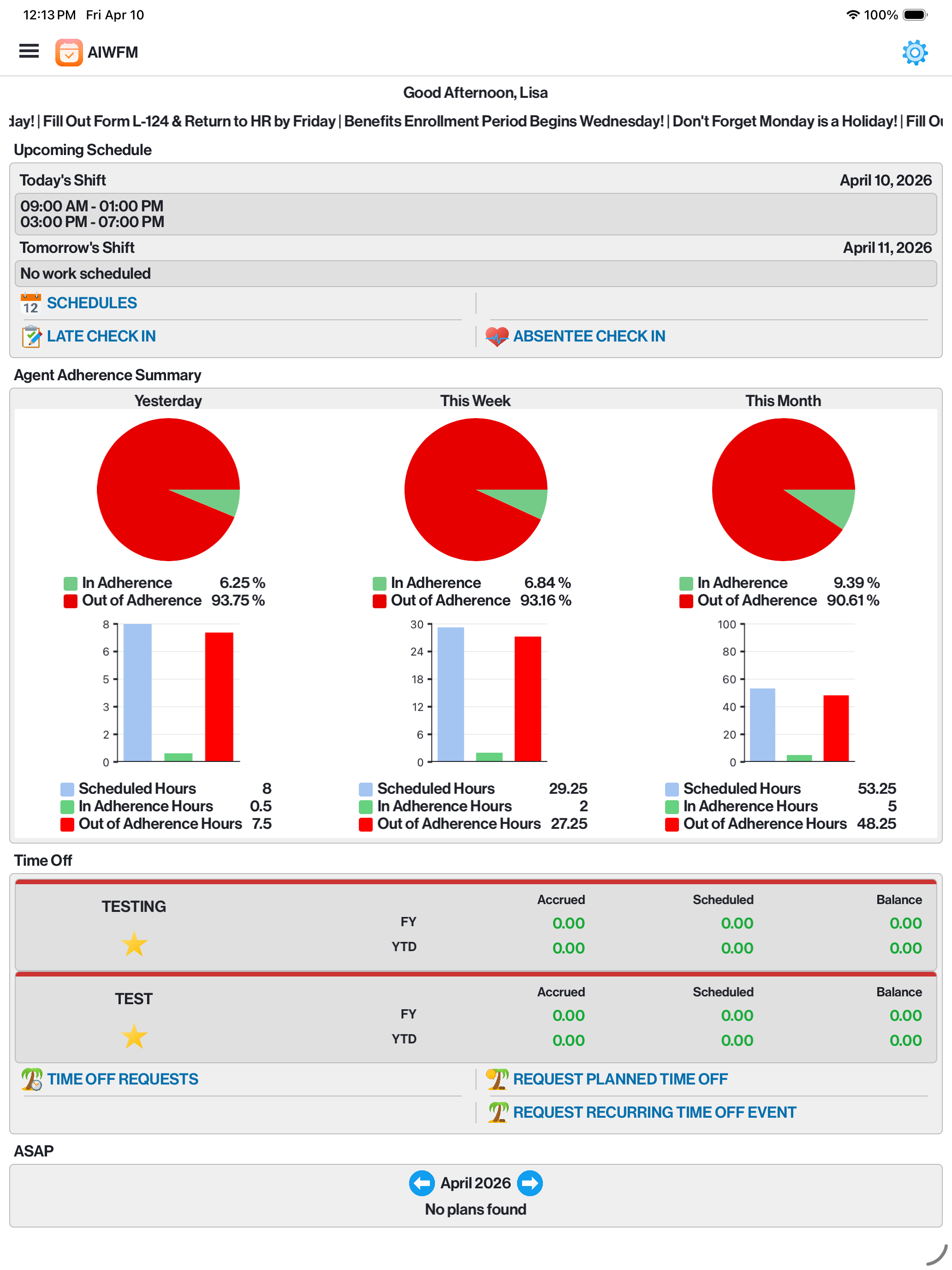Tap the 'Today's Shift' label

(63, 180)
